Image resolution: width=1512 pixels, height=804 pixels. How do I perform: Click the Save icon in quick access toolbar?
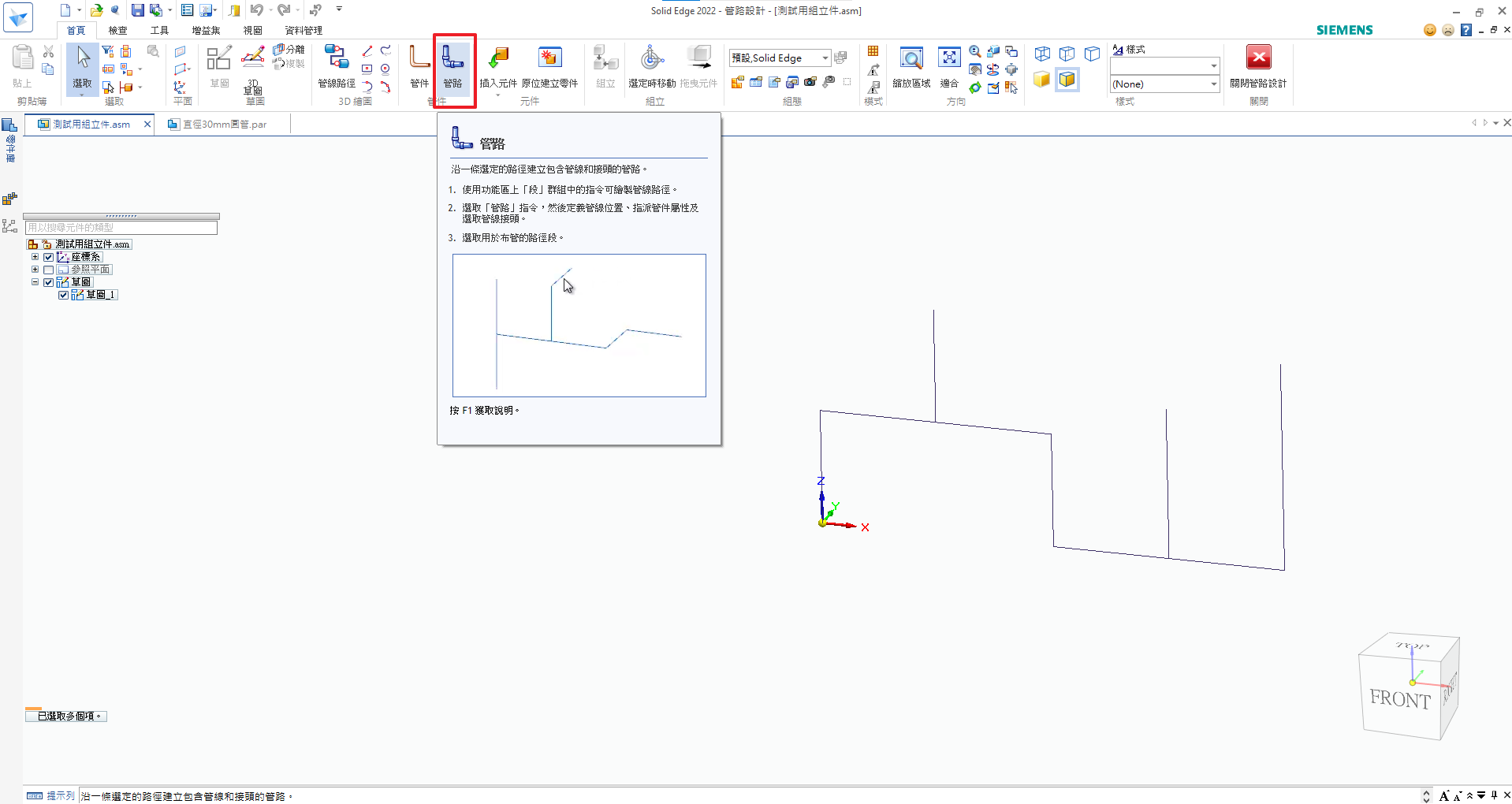[138, 10]
